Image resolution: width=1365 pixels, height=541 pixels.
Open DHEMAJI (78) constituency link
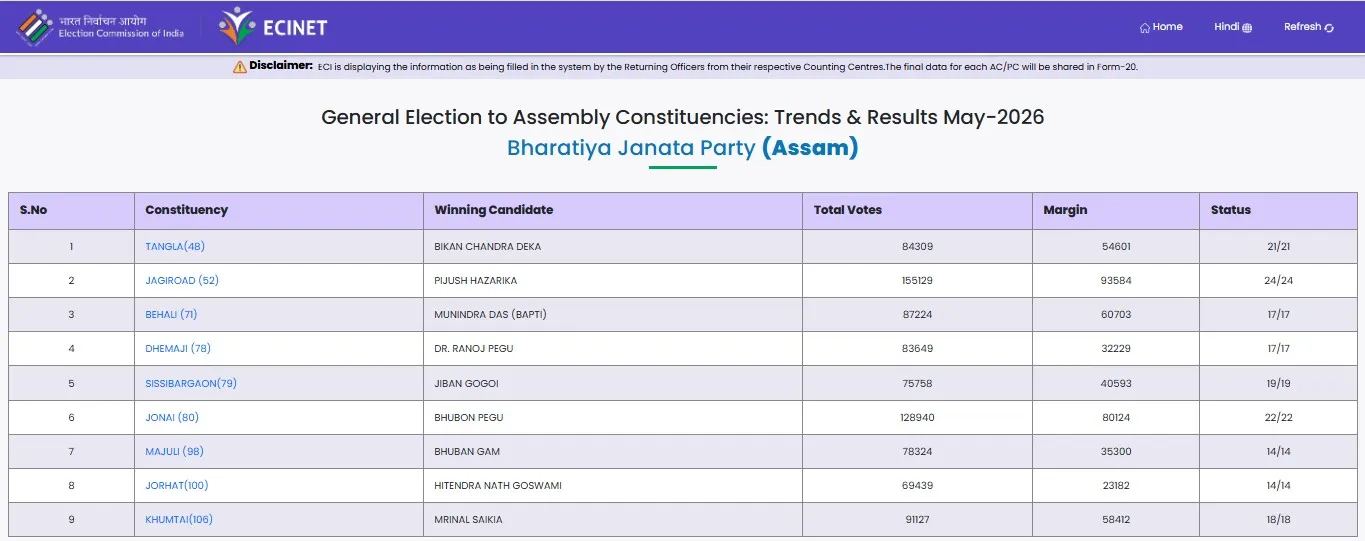(178, 348)
